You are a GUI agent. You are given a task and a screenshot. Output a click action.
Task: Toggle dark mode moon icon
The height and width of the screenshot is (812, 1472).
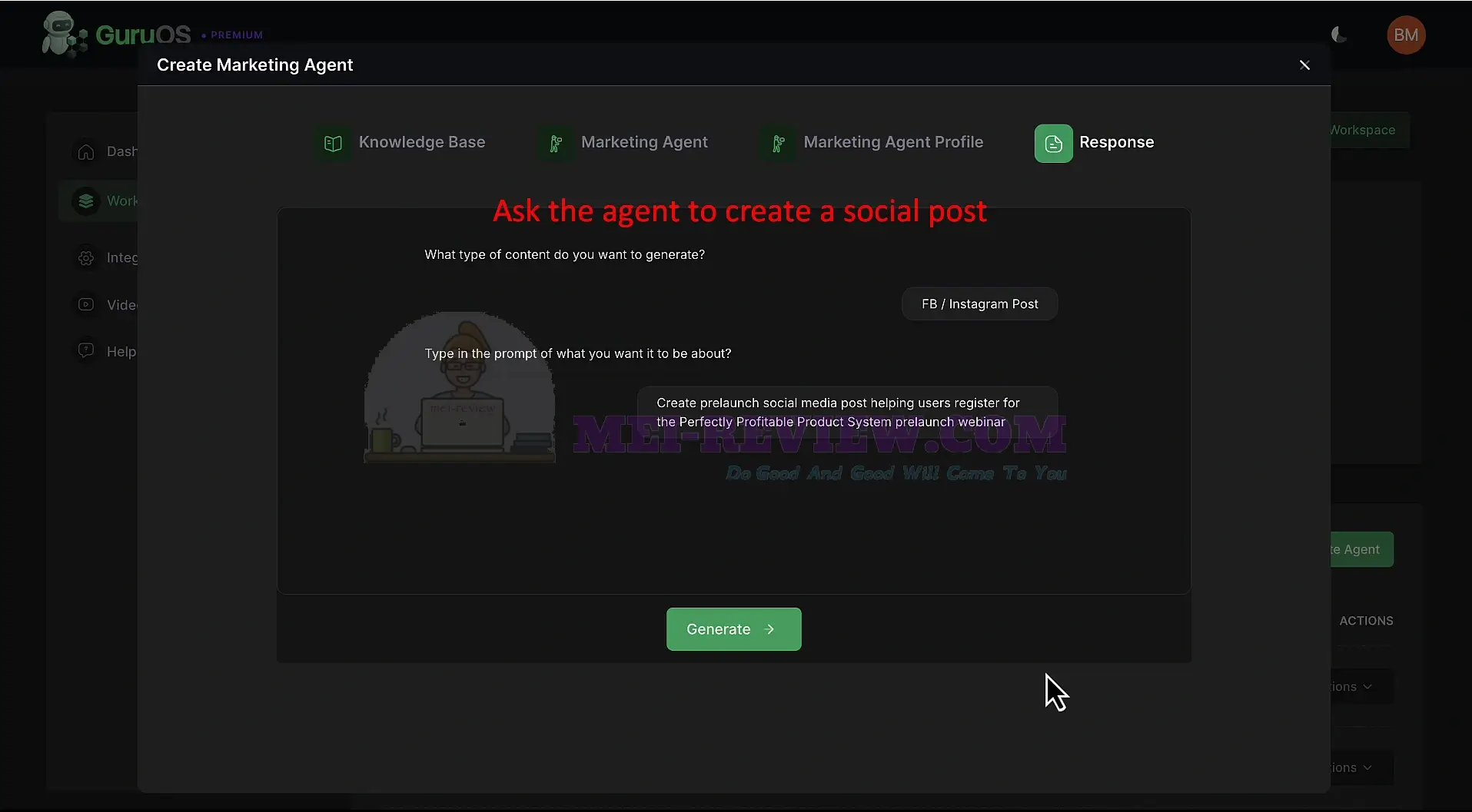pyautogui.click(x=1339, y=35)
